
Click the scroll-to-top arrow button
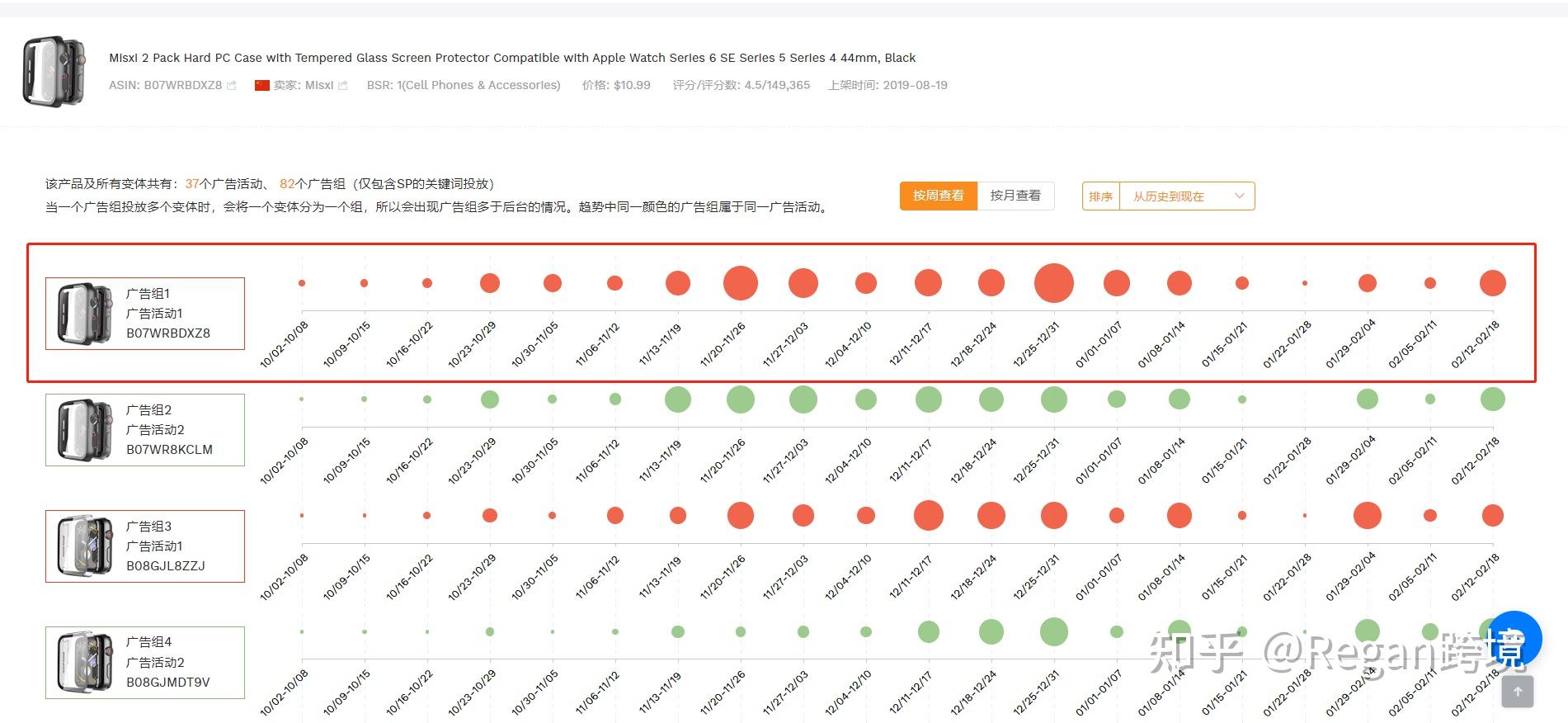point(1518,692)
